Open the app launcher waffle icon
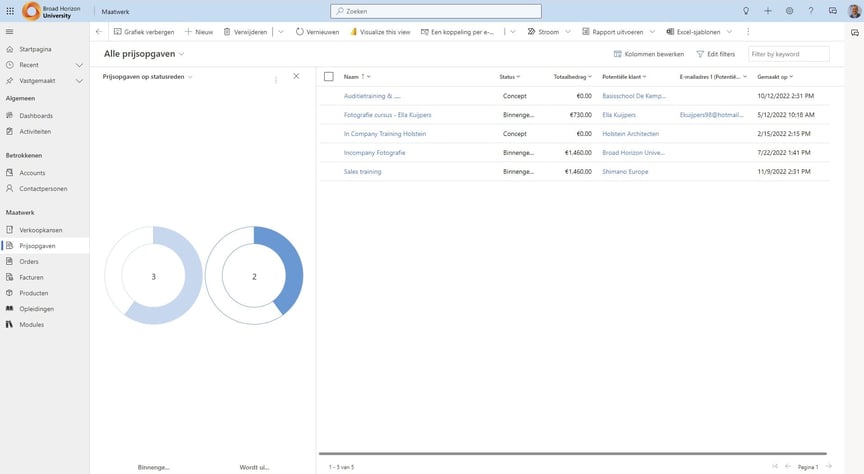864x474 pixels. click(x=10, y=11)
